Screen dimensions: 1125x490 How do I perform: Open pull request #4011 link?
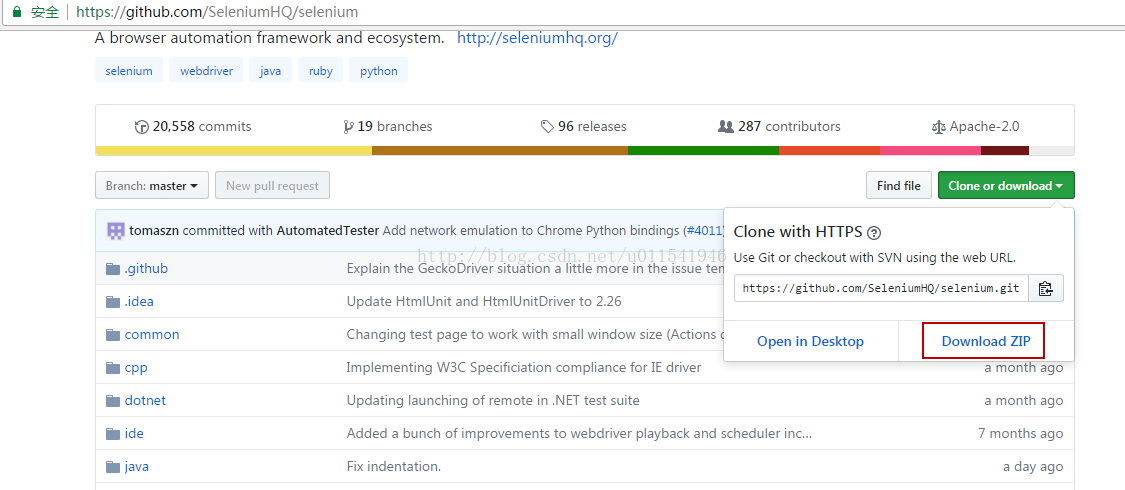[x=705, y=231]
